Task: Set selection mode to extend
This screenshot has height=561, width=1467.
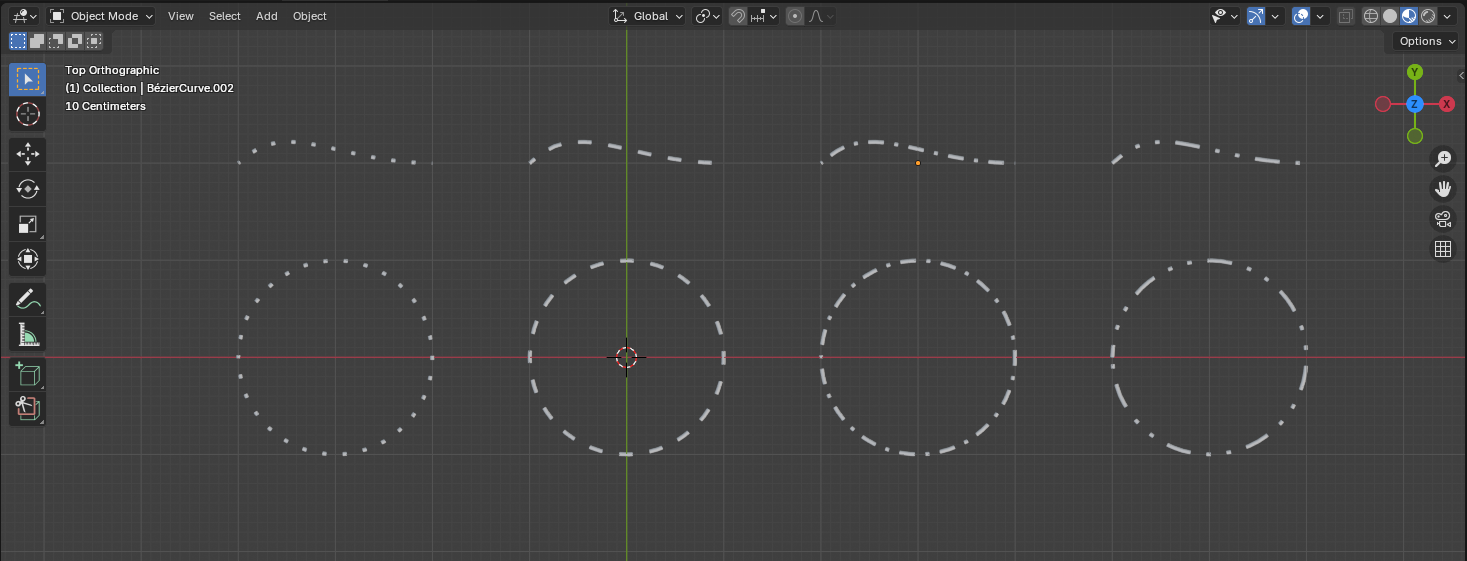Action: (x=37, y=41)
